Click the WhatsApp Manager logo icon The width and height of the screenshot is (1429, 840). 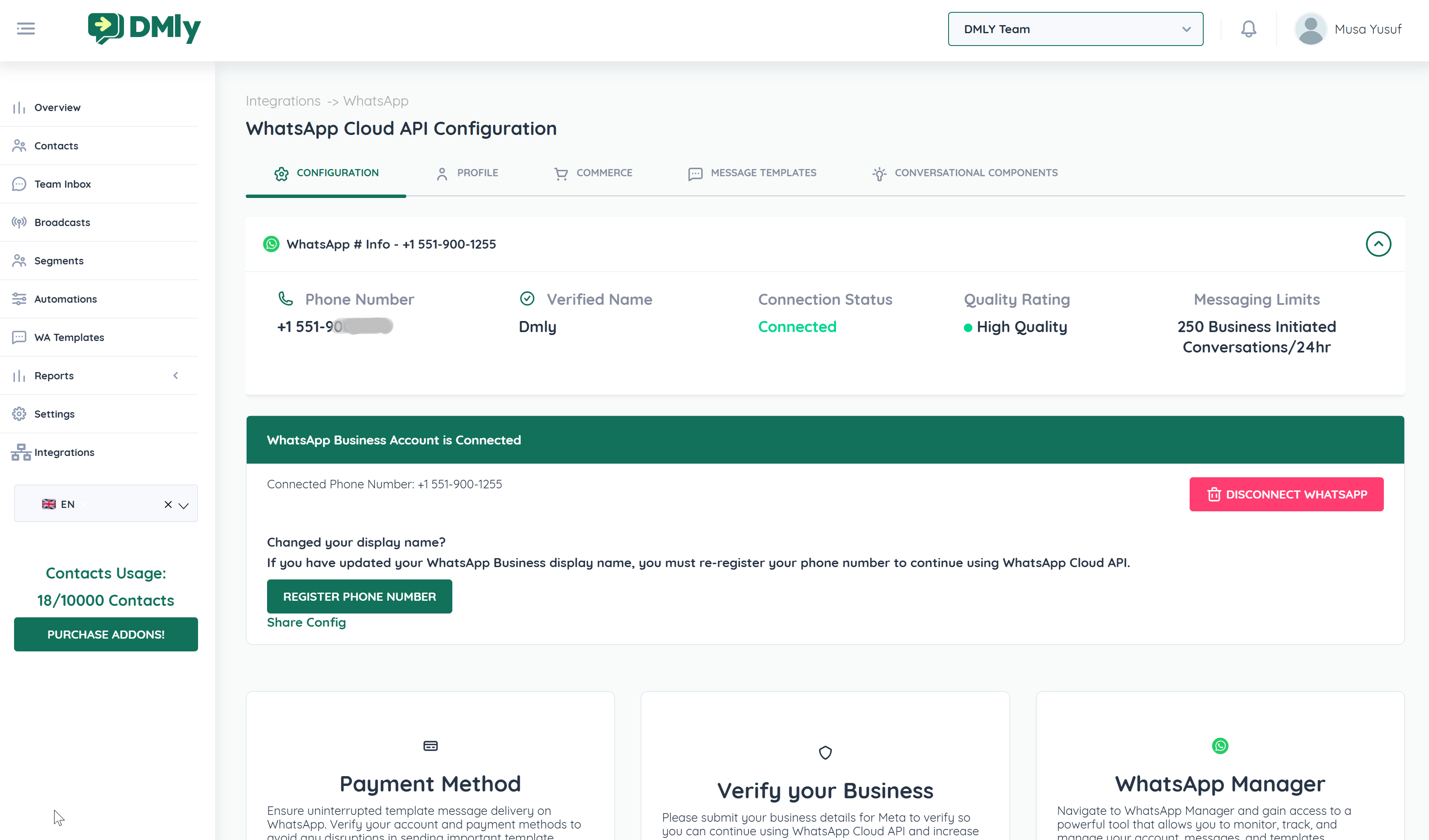(x=1220, y=746)
